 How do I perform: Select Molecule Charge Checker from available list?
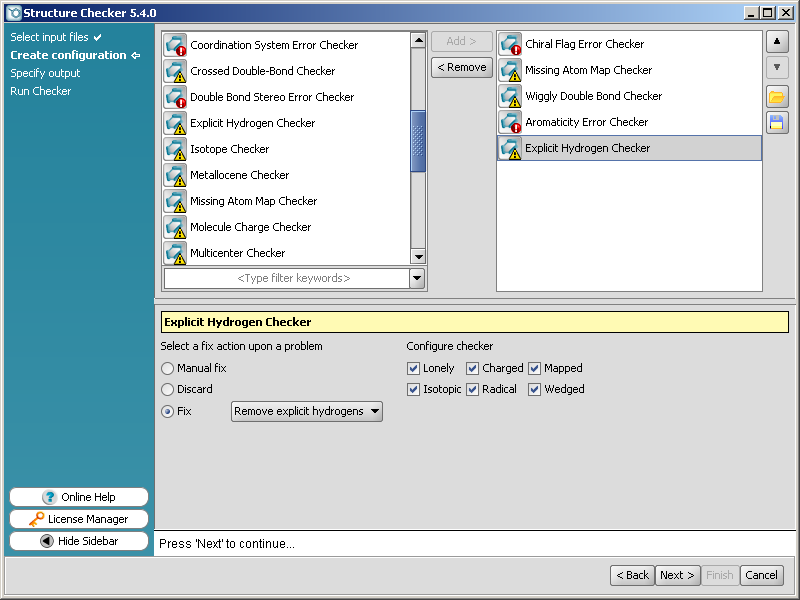point(250,227)
